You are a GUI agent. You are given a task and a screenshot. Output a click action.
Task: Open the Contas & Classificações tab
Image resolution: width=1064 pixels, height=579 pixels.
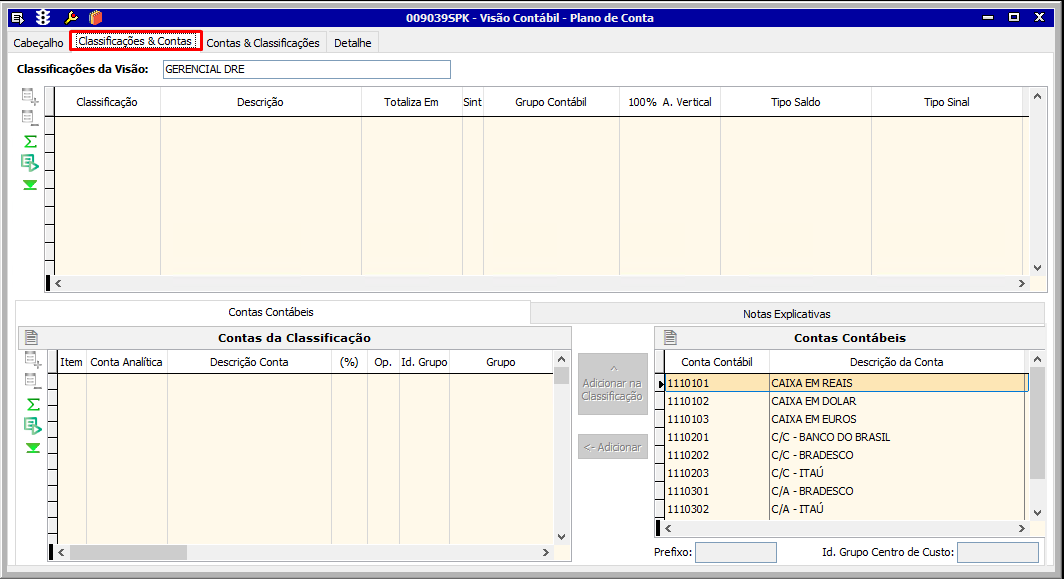pos(263,43)
